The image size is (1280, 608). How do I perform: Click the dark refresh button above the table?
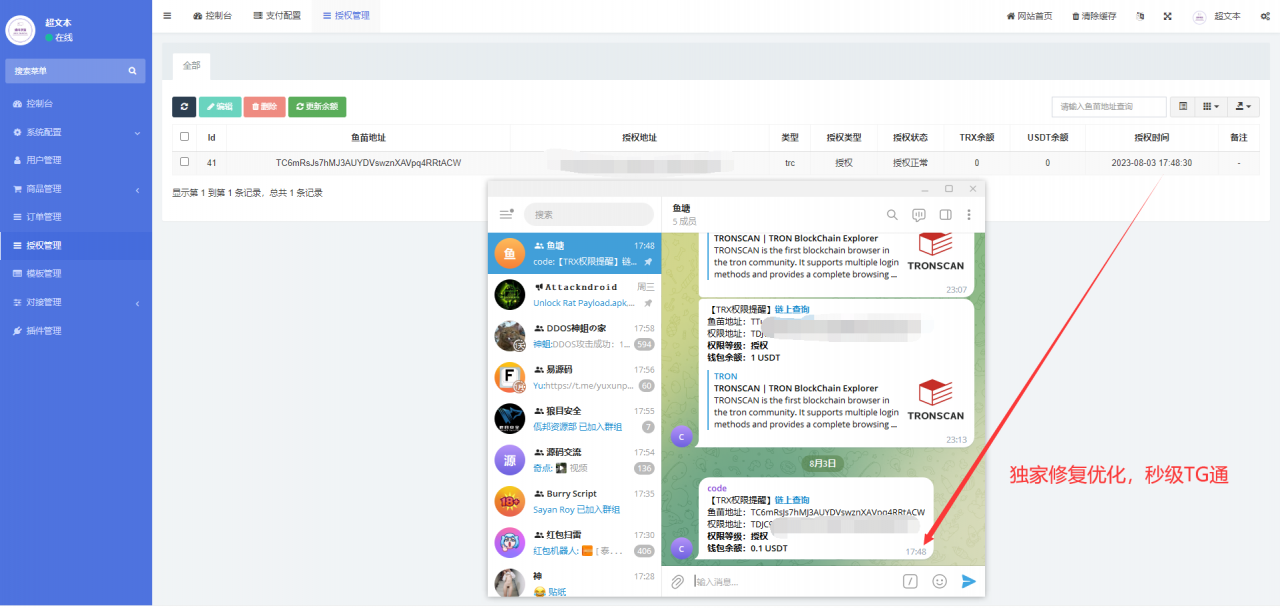coord(184,107)
